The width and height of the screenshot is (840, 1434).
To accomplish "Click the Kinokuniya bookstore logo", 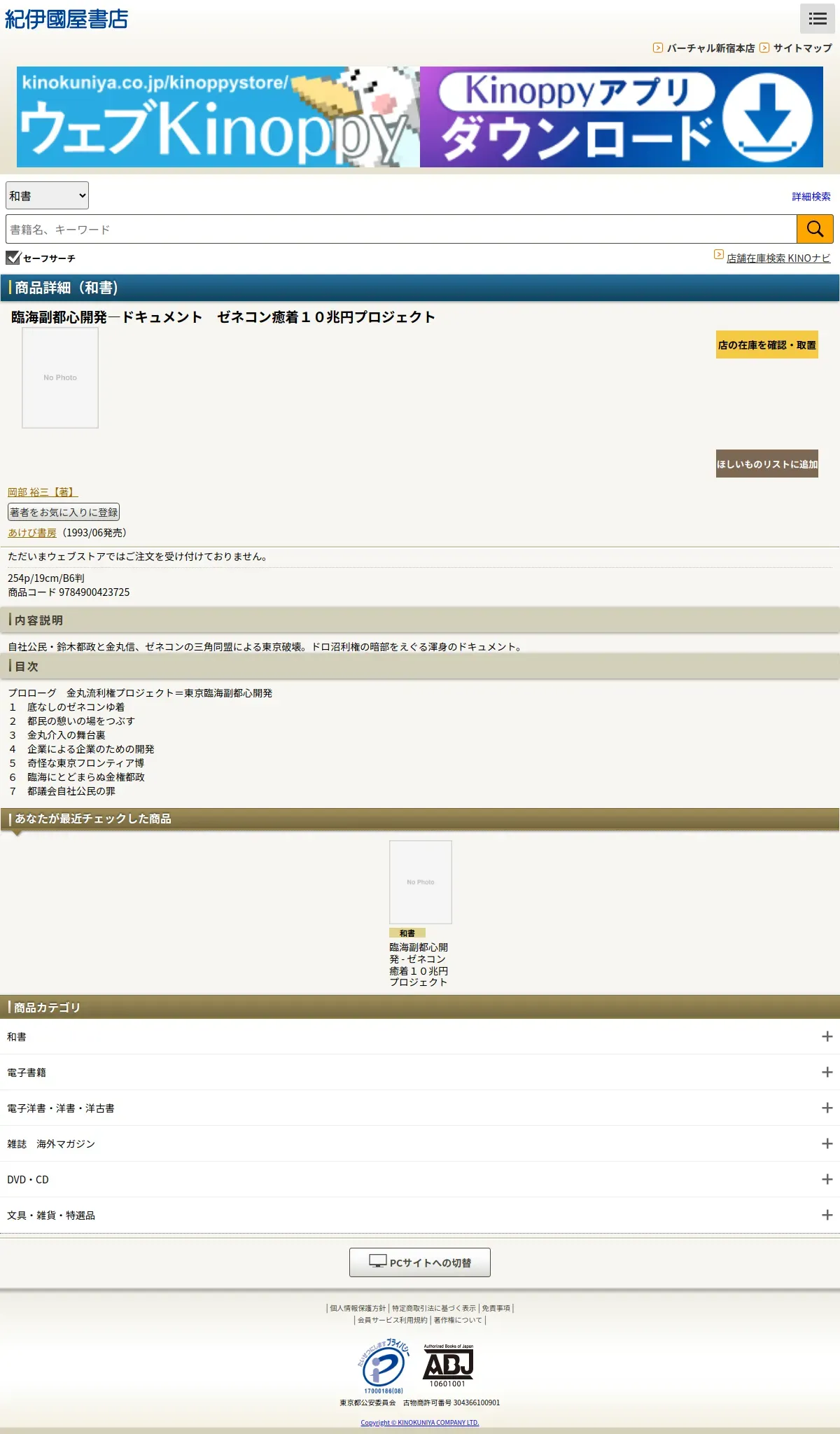I will click(66, 19).
